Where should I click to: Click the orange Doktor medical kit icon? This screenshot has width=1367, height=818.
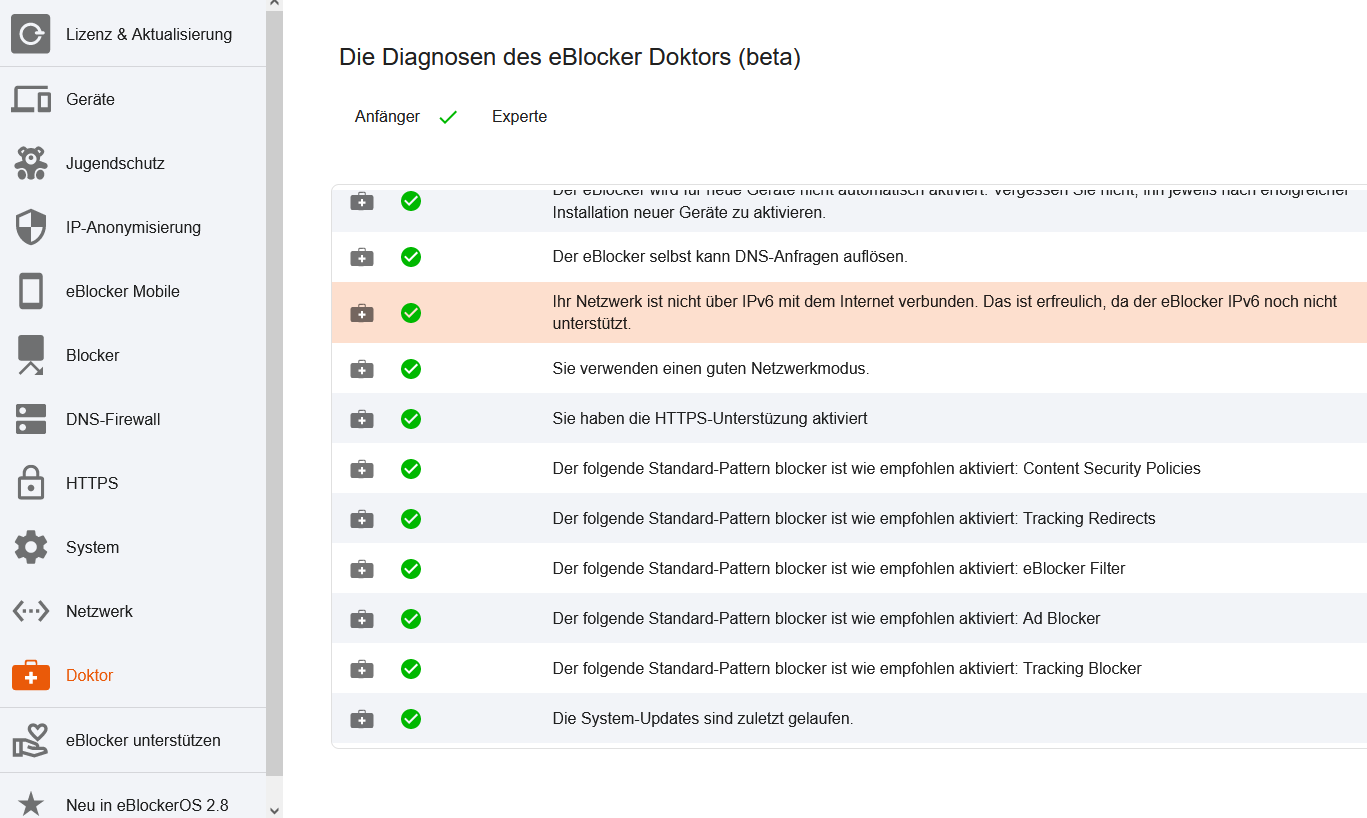31,675
